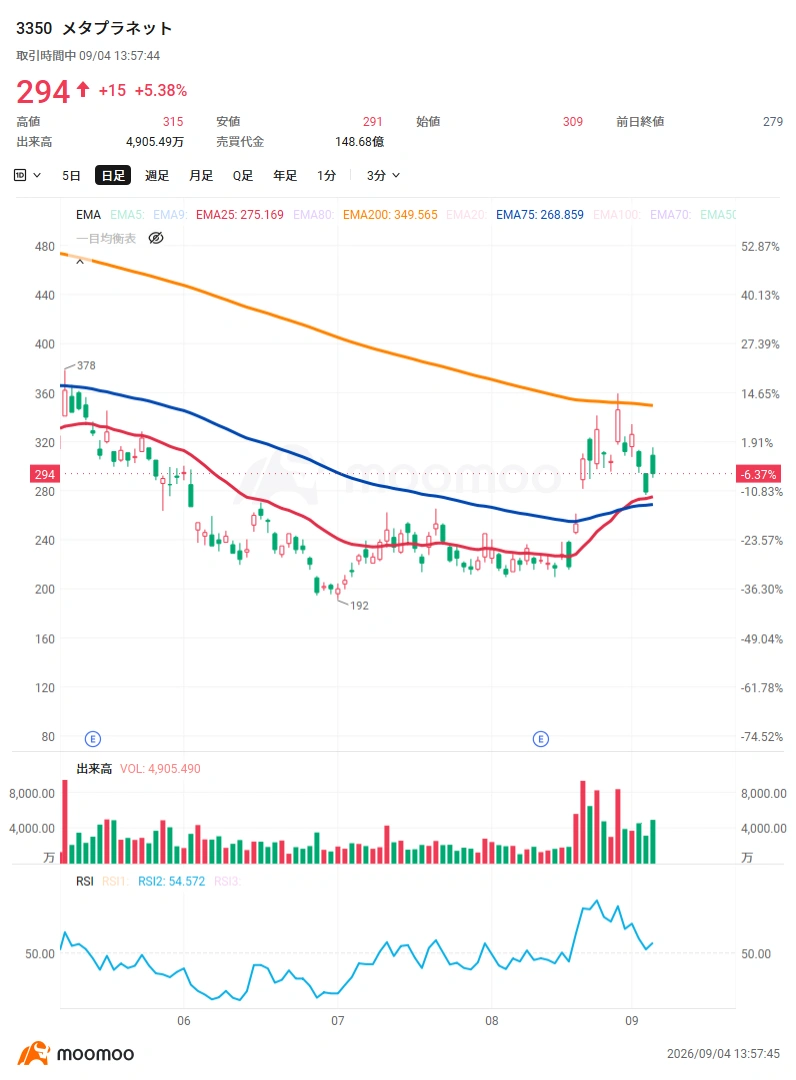Screen dimensions: 796x1080
Task: Click the 378 high price annotation
Action: (x=86, y=366)
